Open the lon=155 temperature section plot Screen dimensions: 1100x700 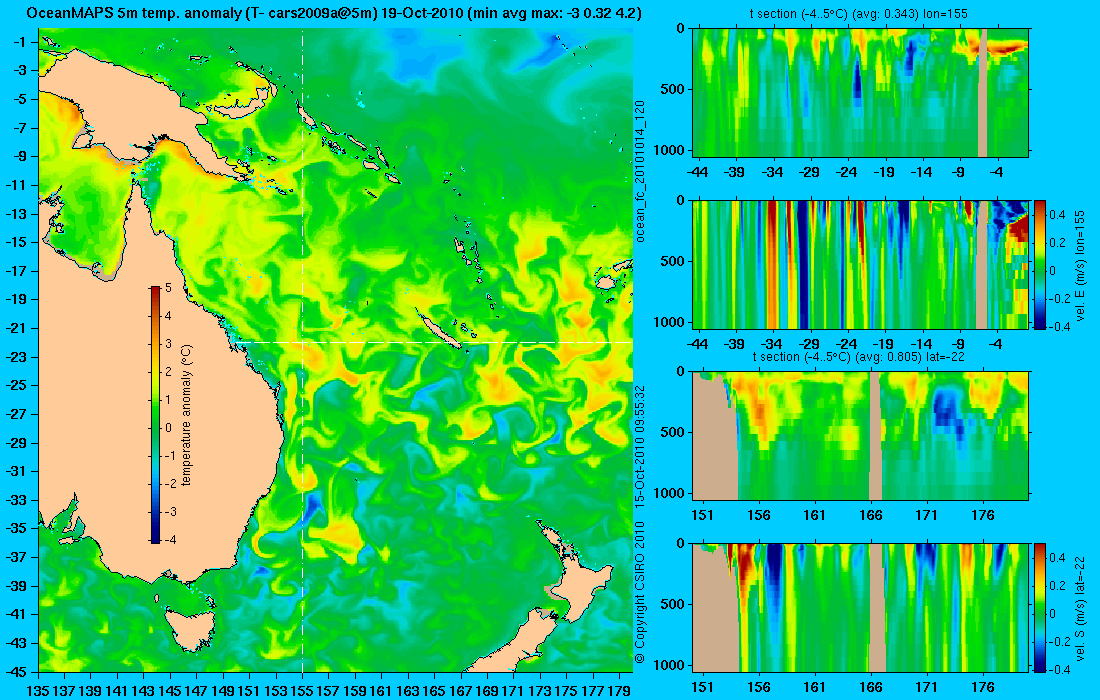click(861, 93)
